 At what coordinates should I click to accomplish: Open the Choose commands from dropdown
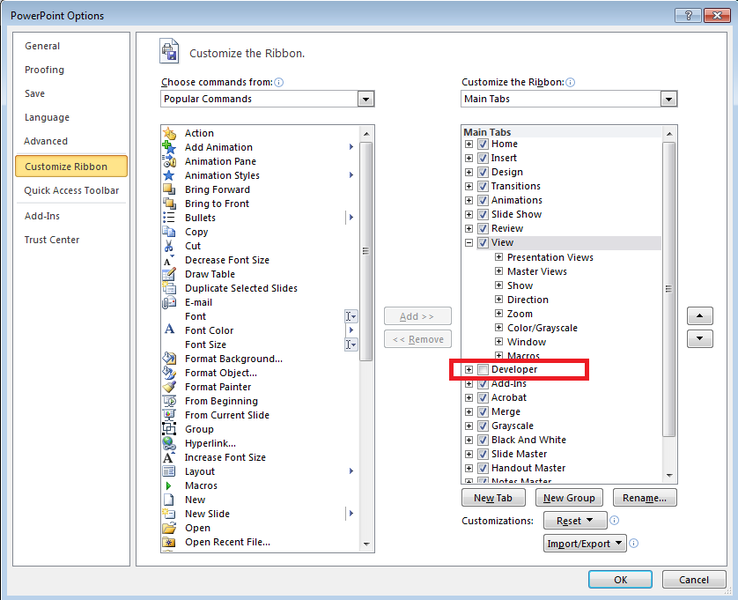click(x=366, y=99)
